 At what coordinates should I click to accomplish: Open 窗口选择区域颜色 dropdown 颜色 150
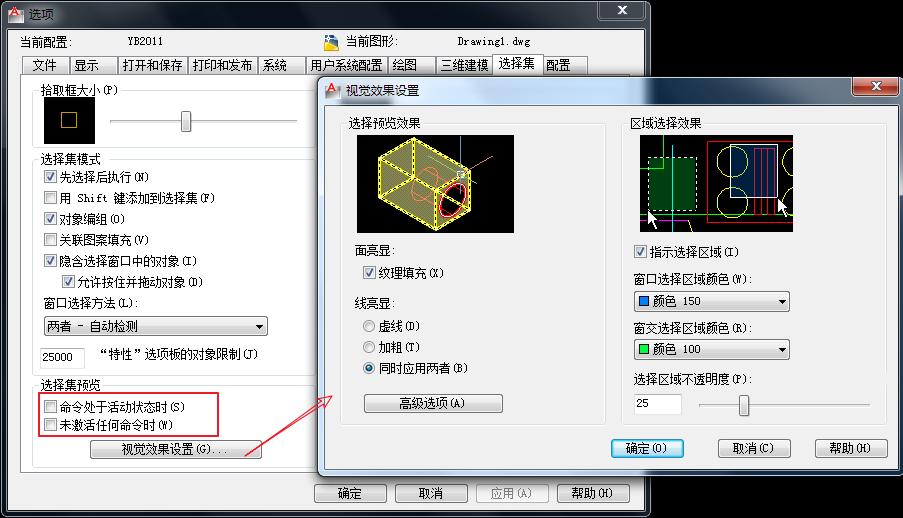712,301
